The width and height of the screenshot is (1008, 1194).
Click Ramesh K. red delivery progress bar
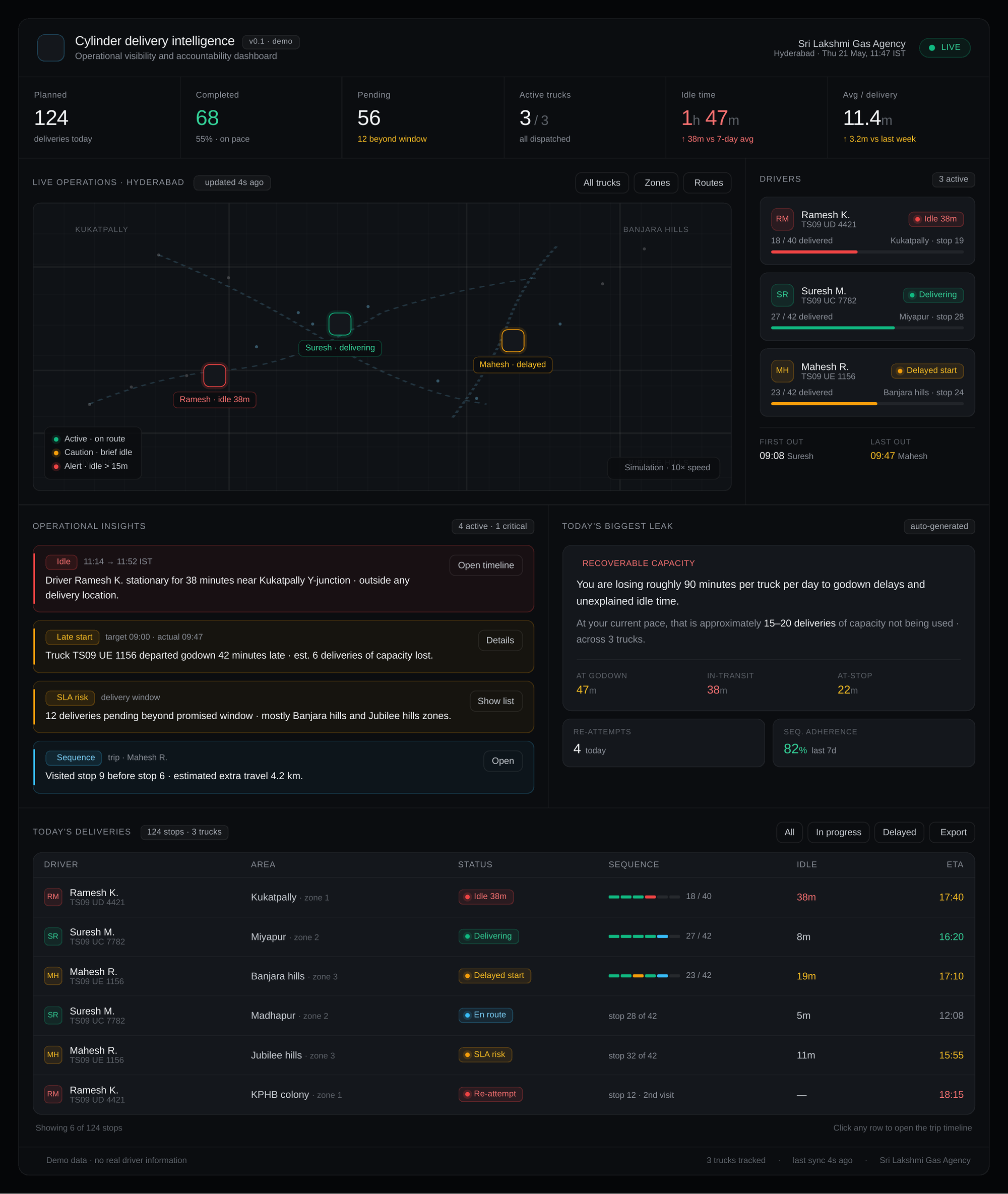tap(867, 252)
